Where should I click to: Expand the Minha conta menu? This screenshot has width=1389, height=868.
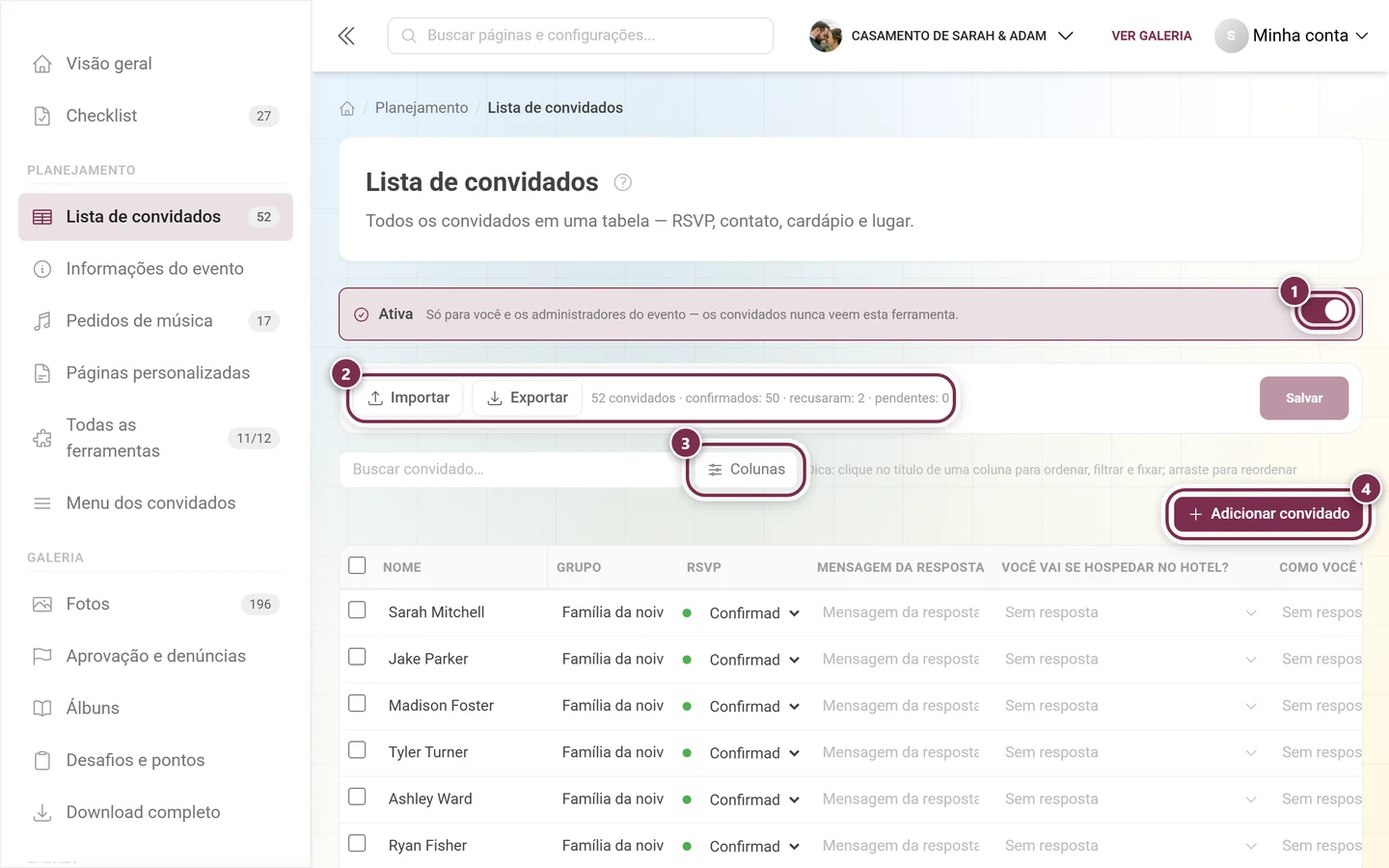1293,36
